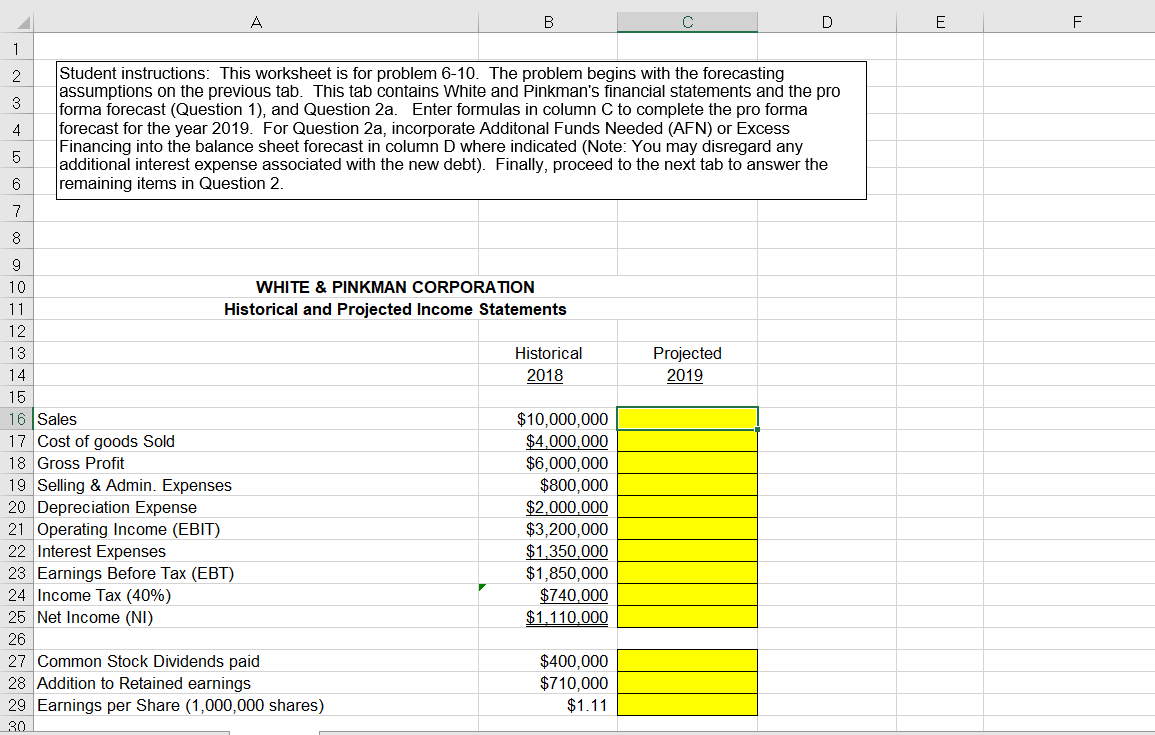Click the Student instructions text box
This screenshot has width=1155, height=735.
461,130
